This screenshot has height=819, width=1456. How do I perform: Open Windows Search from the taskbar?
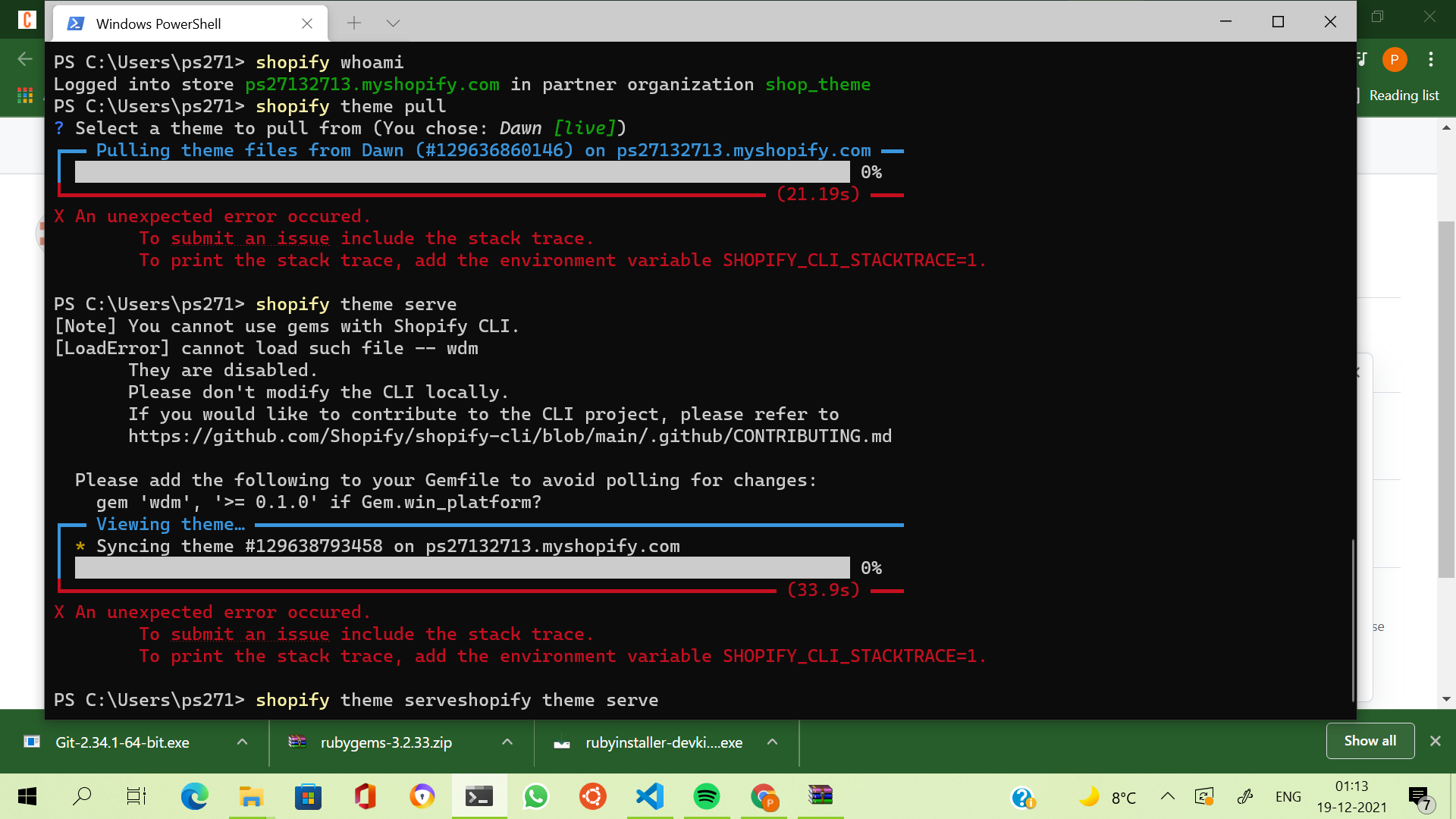82,796
